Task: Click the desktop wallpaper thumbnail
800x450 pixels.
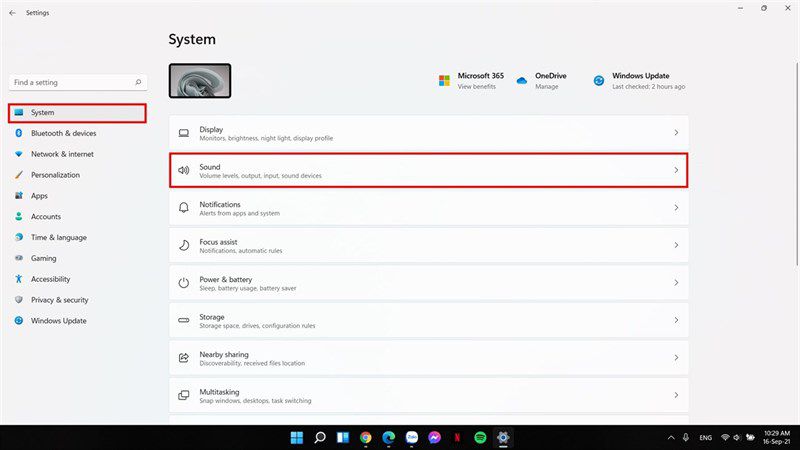Action: (x=200, y=81)
